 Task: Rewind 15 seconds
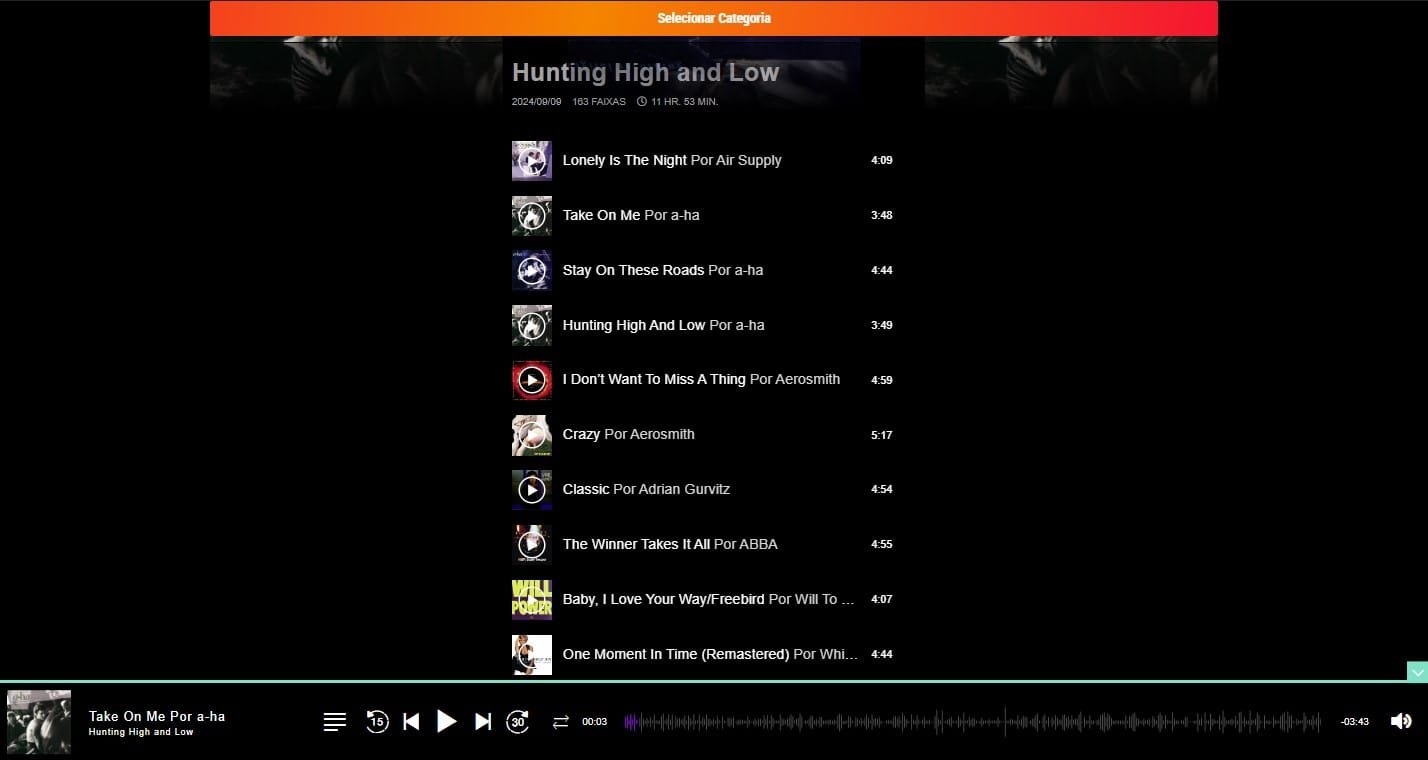coord(377,721)
